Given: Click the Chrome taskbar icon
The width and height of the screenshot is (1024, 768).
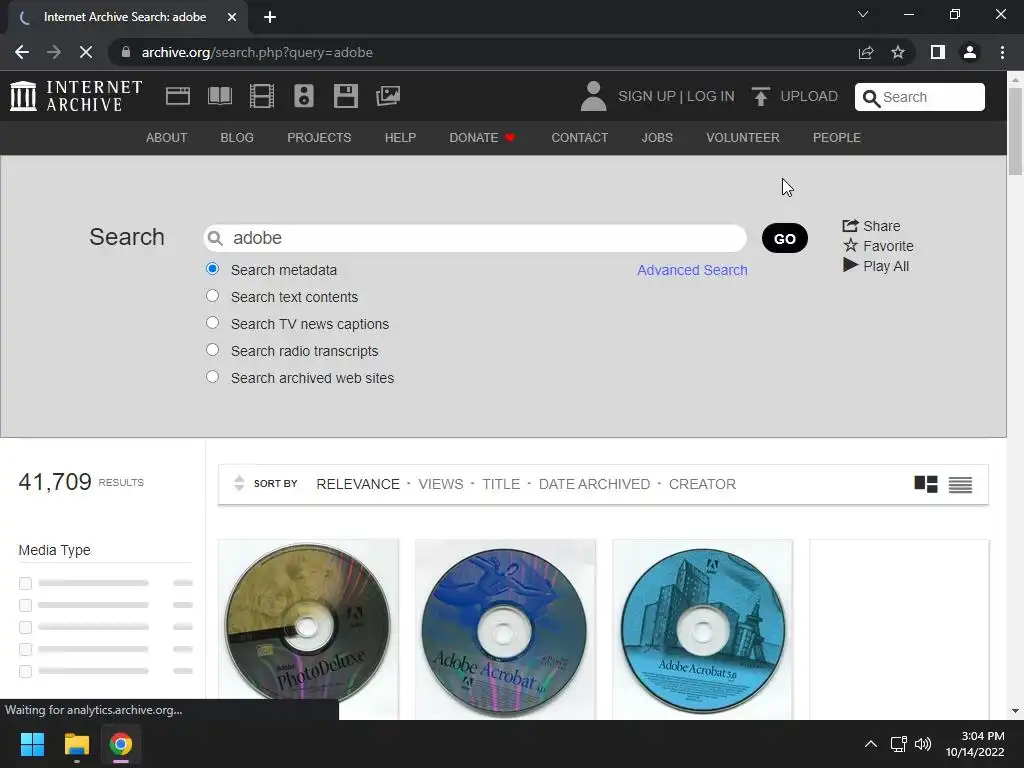Looking at the screenshot, I should (121, 744).
